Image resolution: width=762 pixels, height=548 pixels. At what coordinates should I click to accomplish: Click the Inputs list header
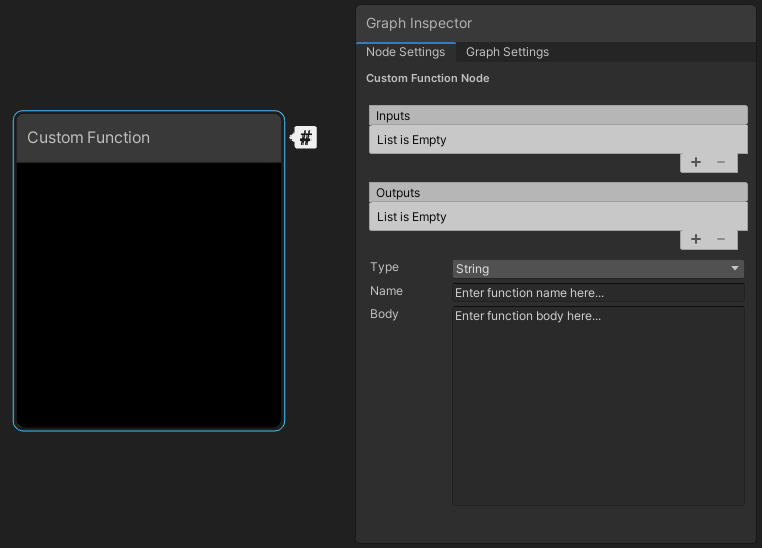pos(558,116)
